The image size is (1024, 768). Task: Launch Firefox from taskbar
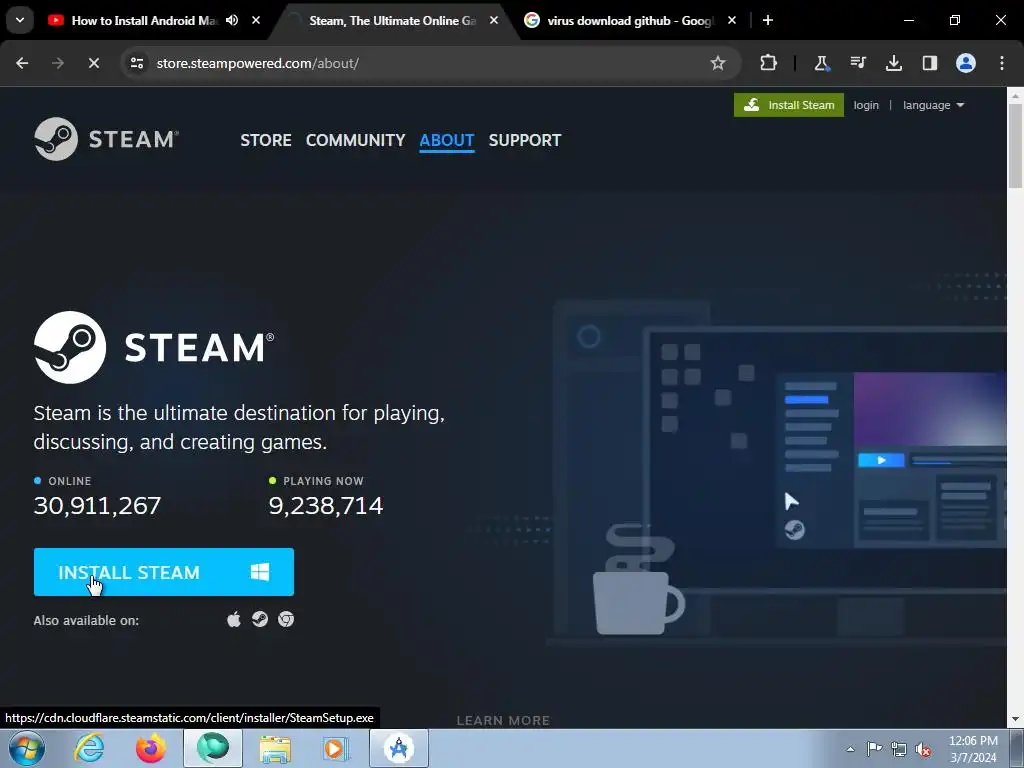(150, 748)
